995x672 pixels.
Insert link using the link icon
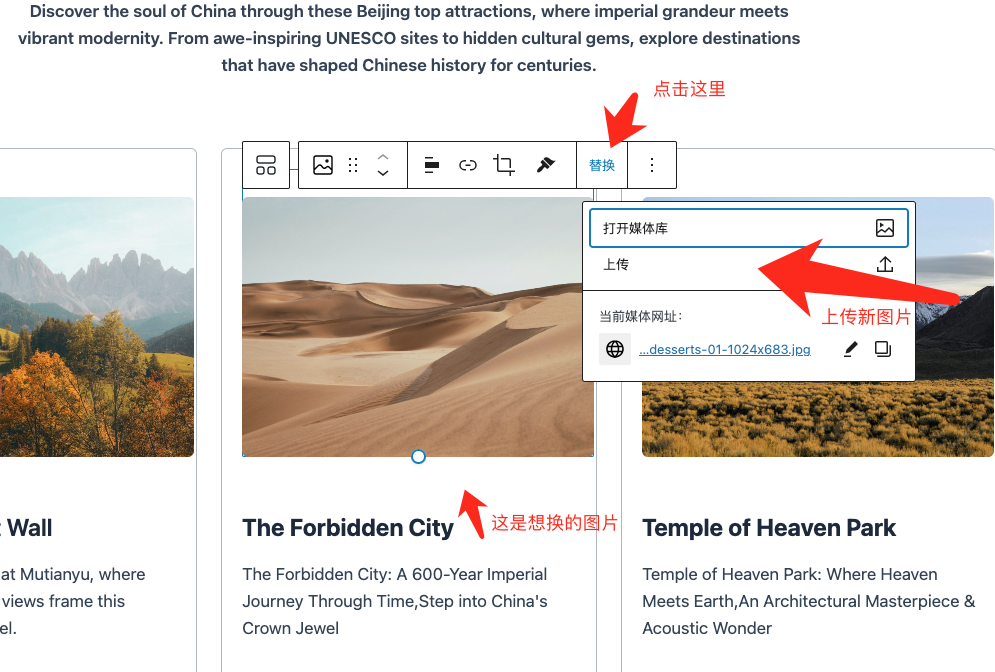pos(468,165)
